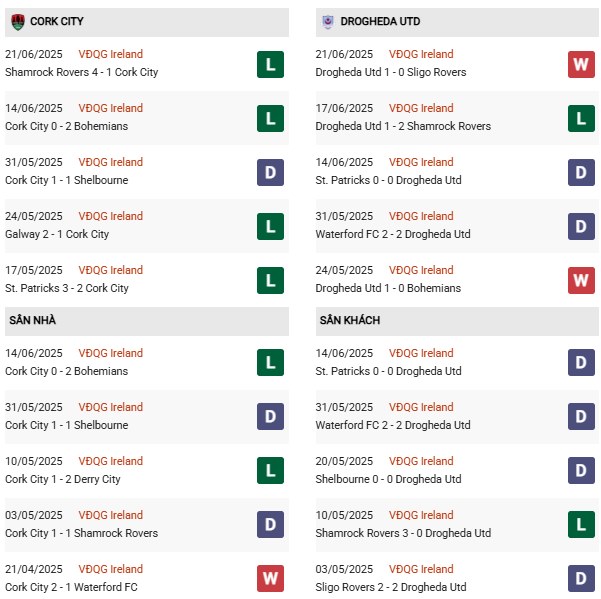
Task: Click L badge for Shamrock Rovers 4-1 Cork City
Action: point(270,64)
